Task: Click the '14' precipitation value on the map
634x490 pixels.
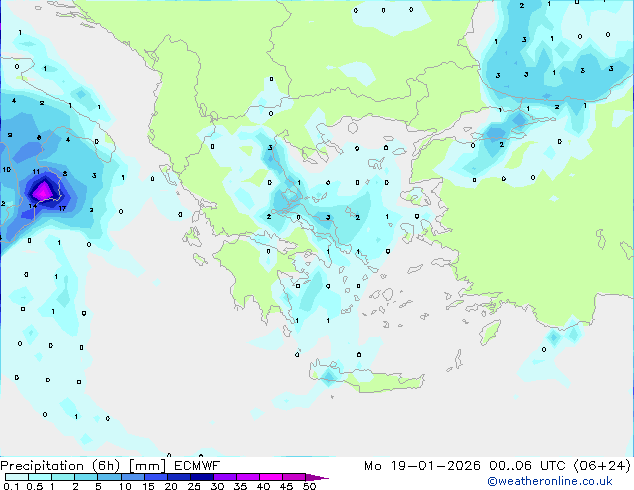Action: pyautogui.click(x=33, y=206)
